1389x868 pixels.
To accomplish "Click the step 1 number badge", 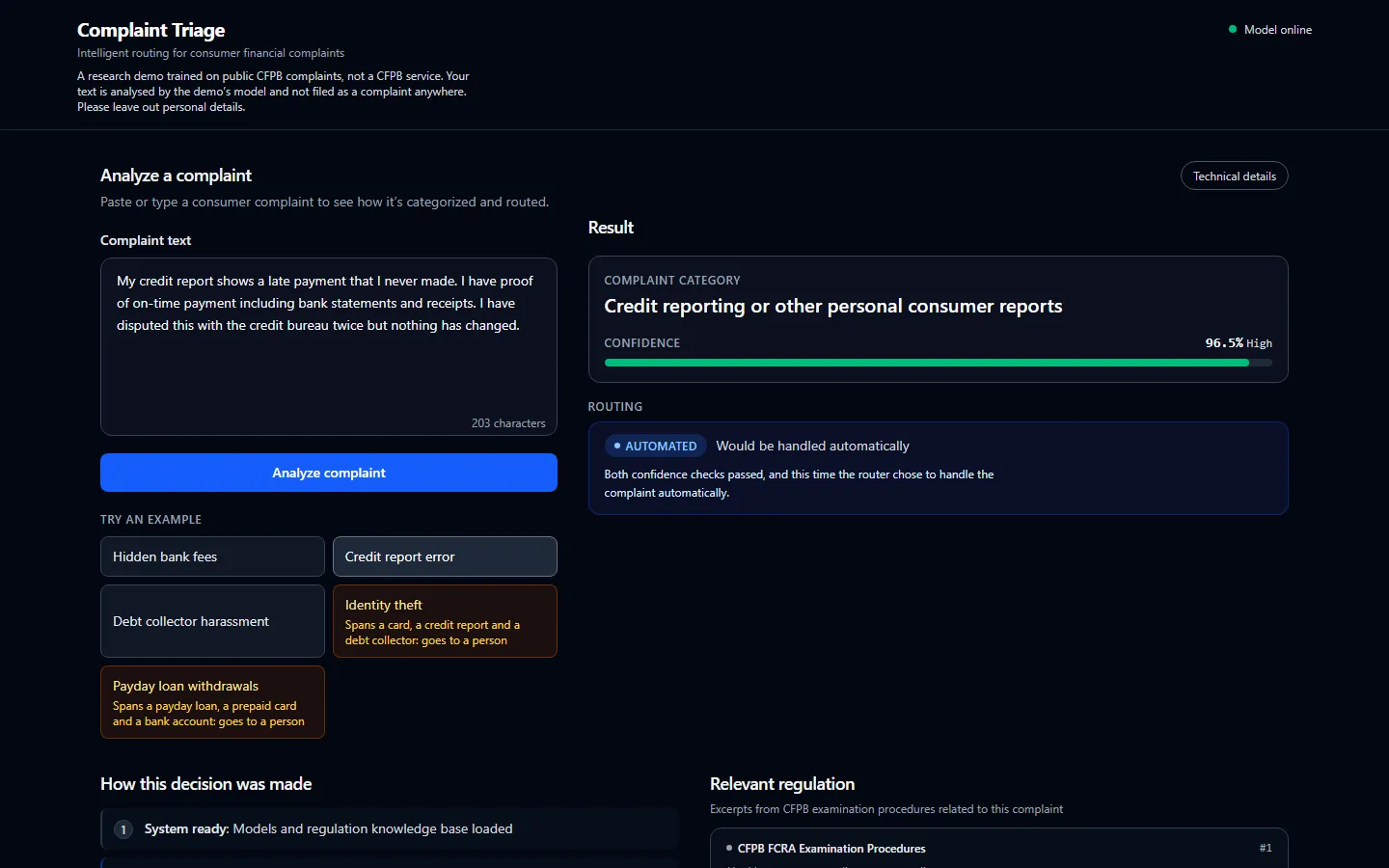I will (123, 829).
